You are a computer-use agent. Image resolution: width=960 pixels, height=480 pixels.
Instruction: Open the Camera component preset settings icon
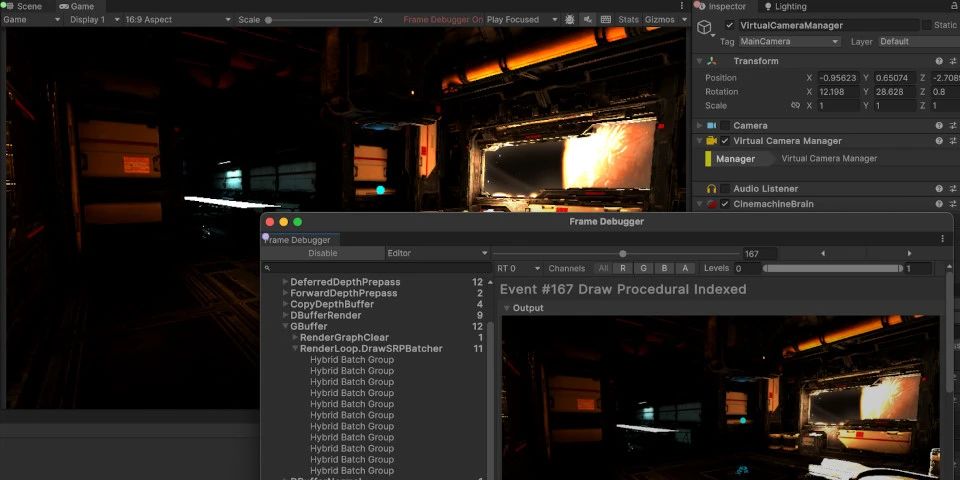[953, 126]
